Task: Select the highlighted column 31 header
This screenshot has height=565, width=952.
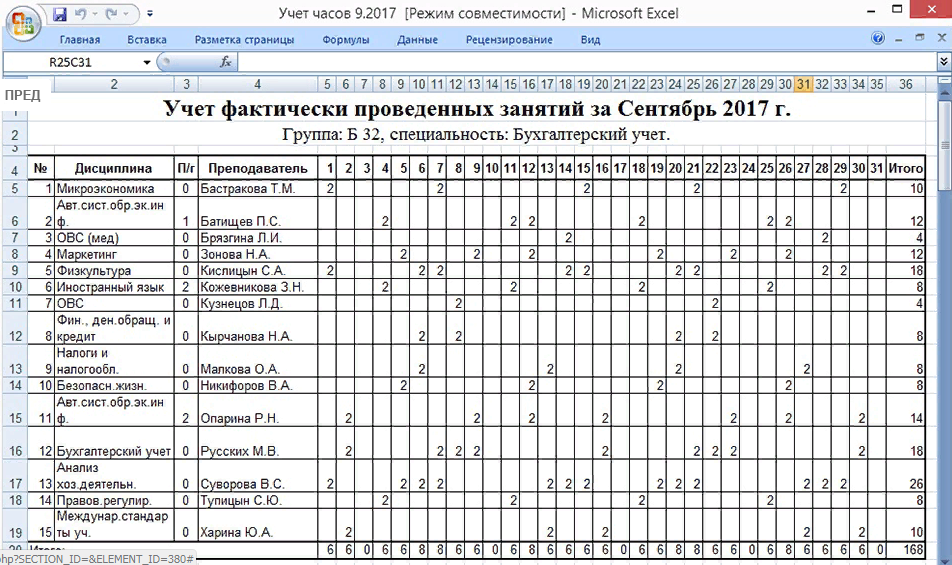Action: [x=803, y=84]
